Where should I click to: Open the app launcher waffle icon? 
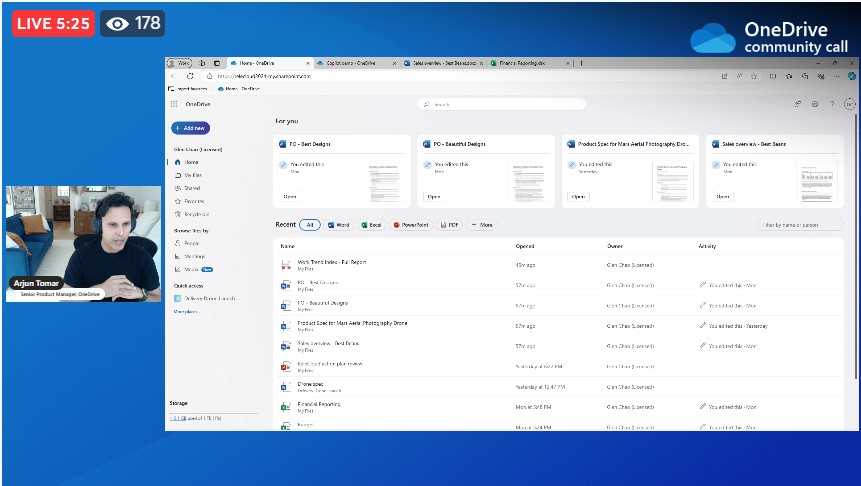click(x=174, y=104)
